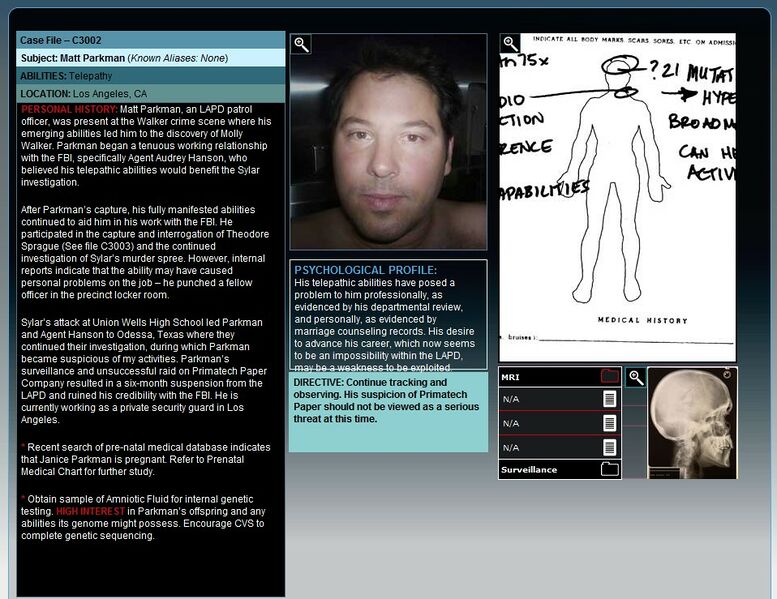This screenshot has height=599, width=777.
Task: Select the skull X-ray image
Action: [692, 422]
